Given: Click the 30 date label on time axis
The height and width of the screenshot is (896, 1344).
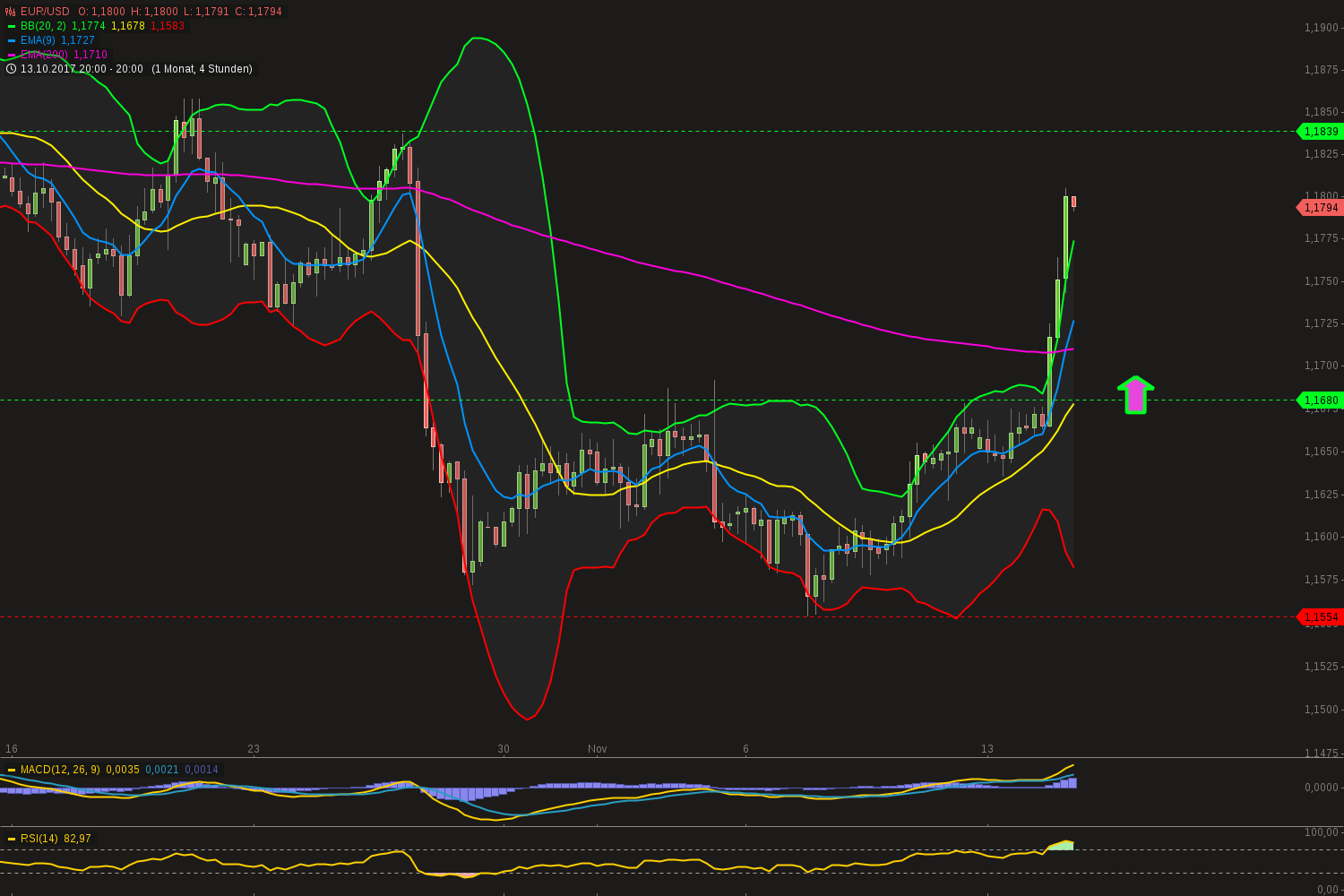Looking at the screenshot, I should pos(504,749).
